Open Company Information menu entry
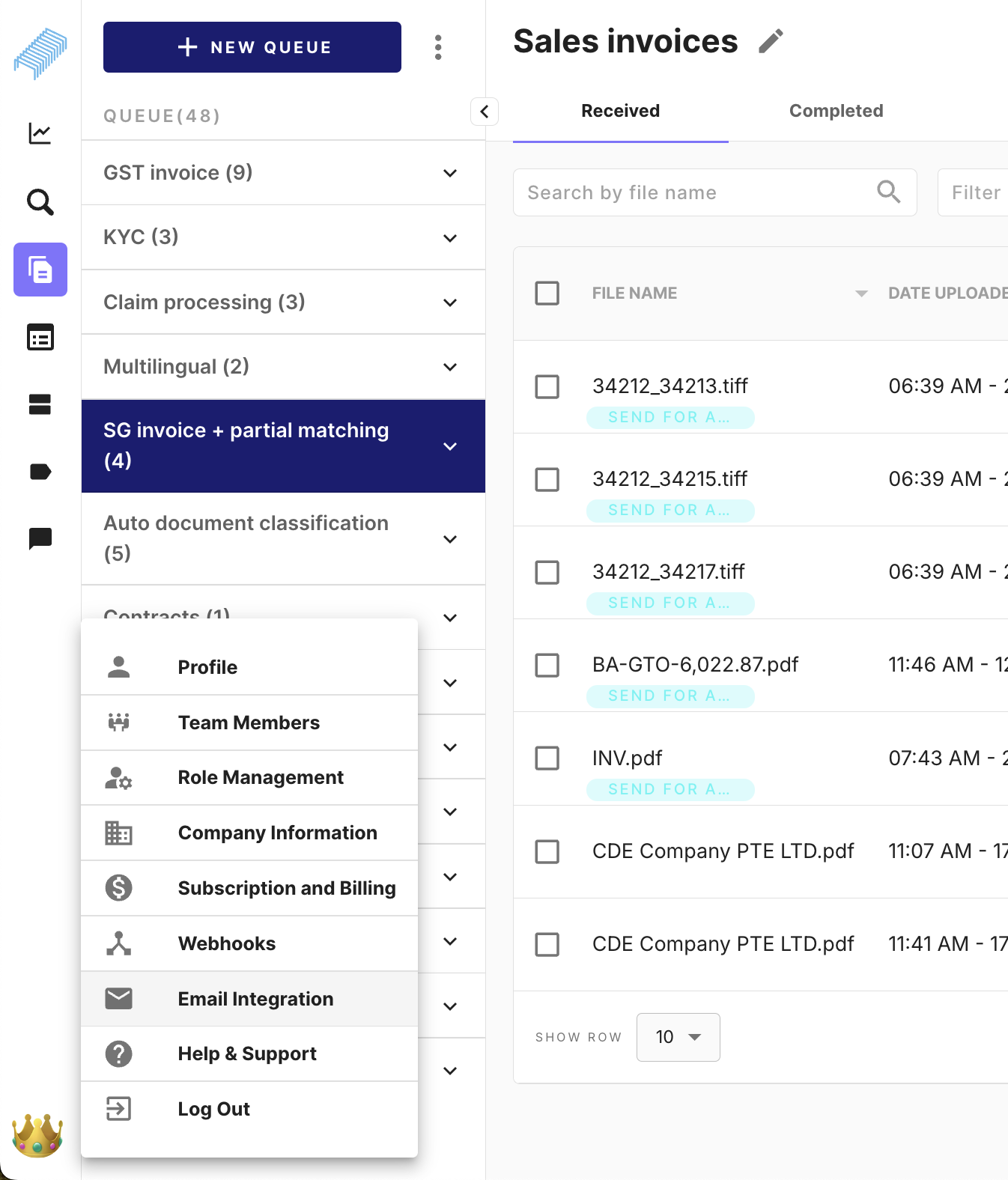 click(x=249, y=833)
